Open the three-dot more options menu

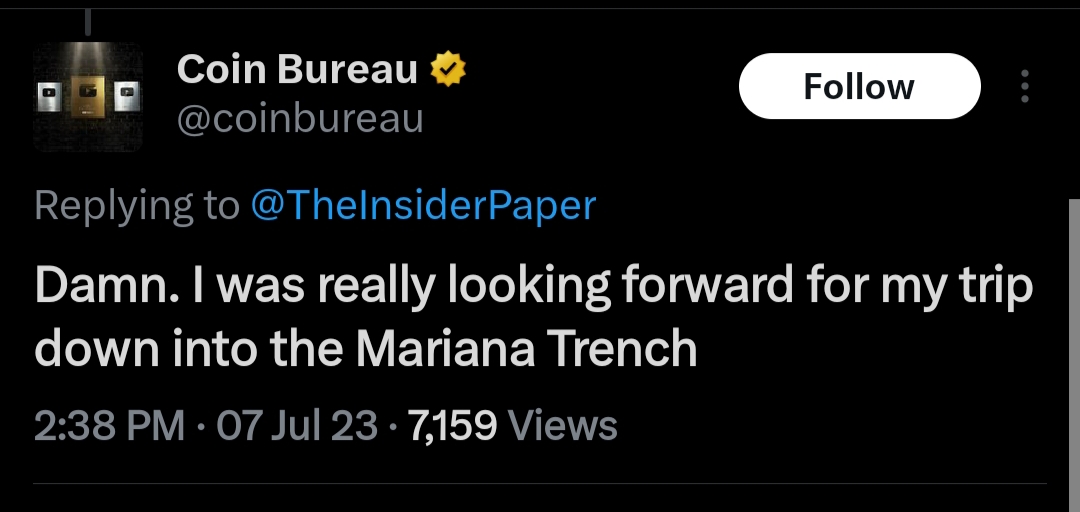[x=1024, y=87]
